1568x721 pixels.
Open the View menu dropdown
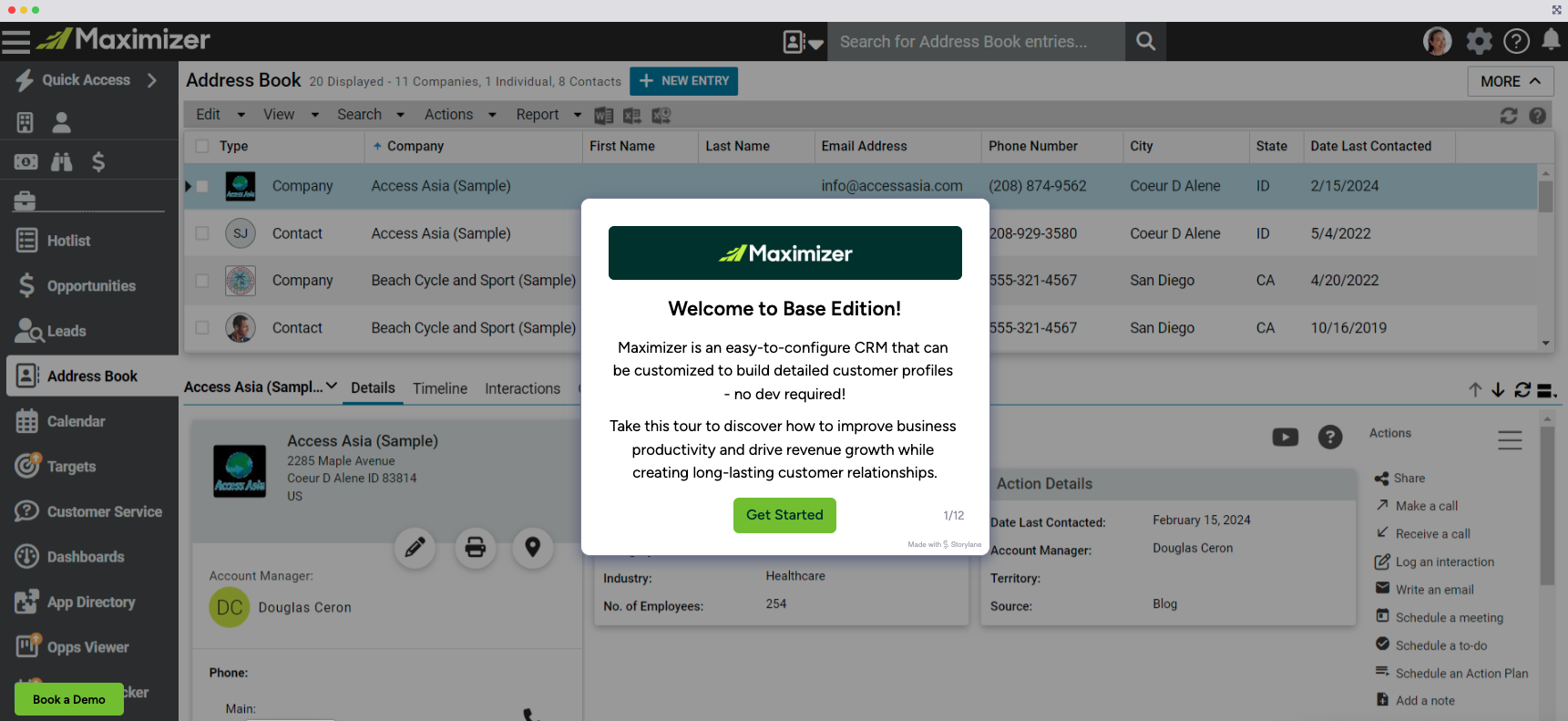point(291,115)
